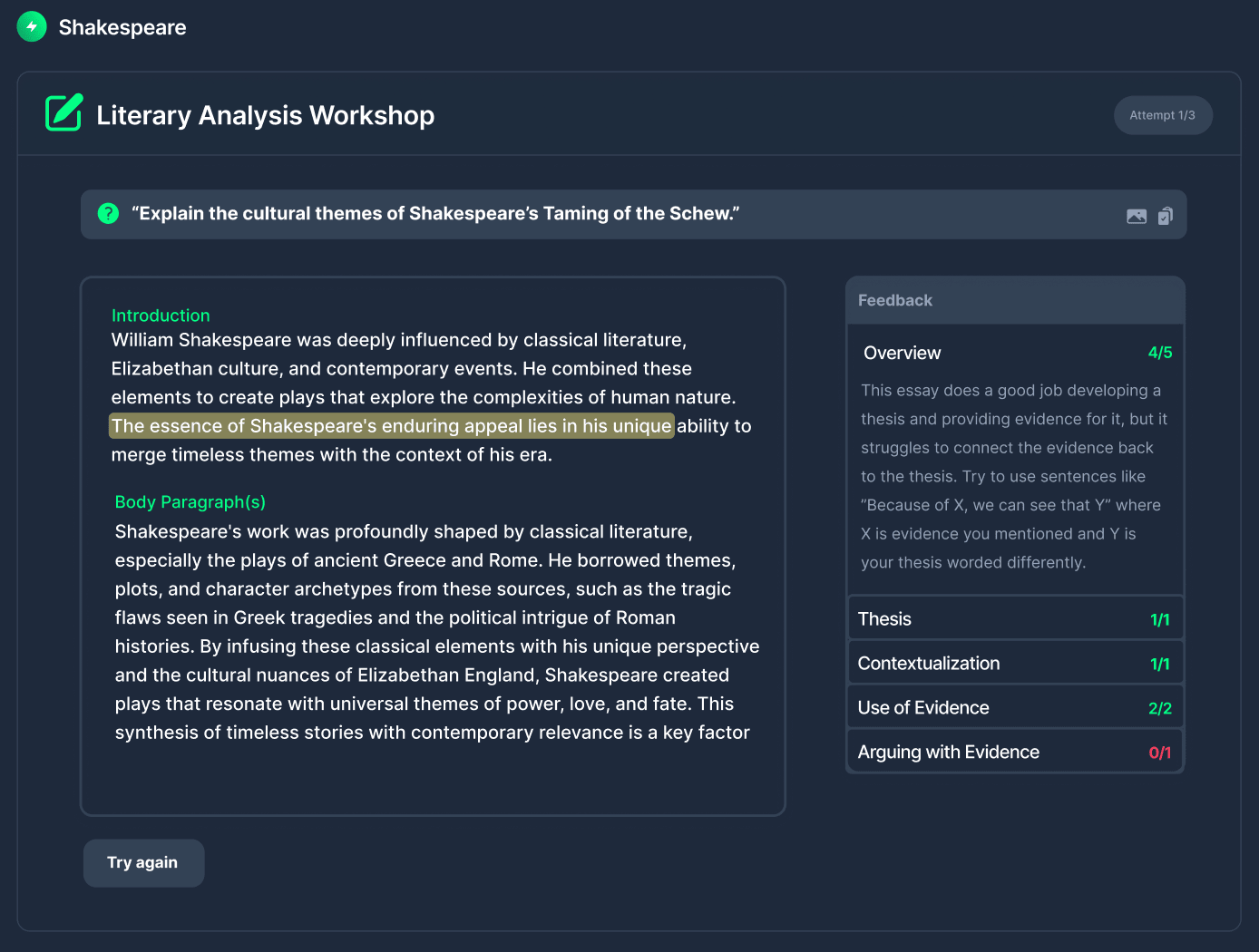This screenshot has width=1259, height=952.
Task: Click the green question mark icon in the prompt bar
Action: (x=108, y=214)
